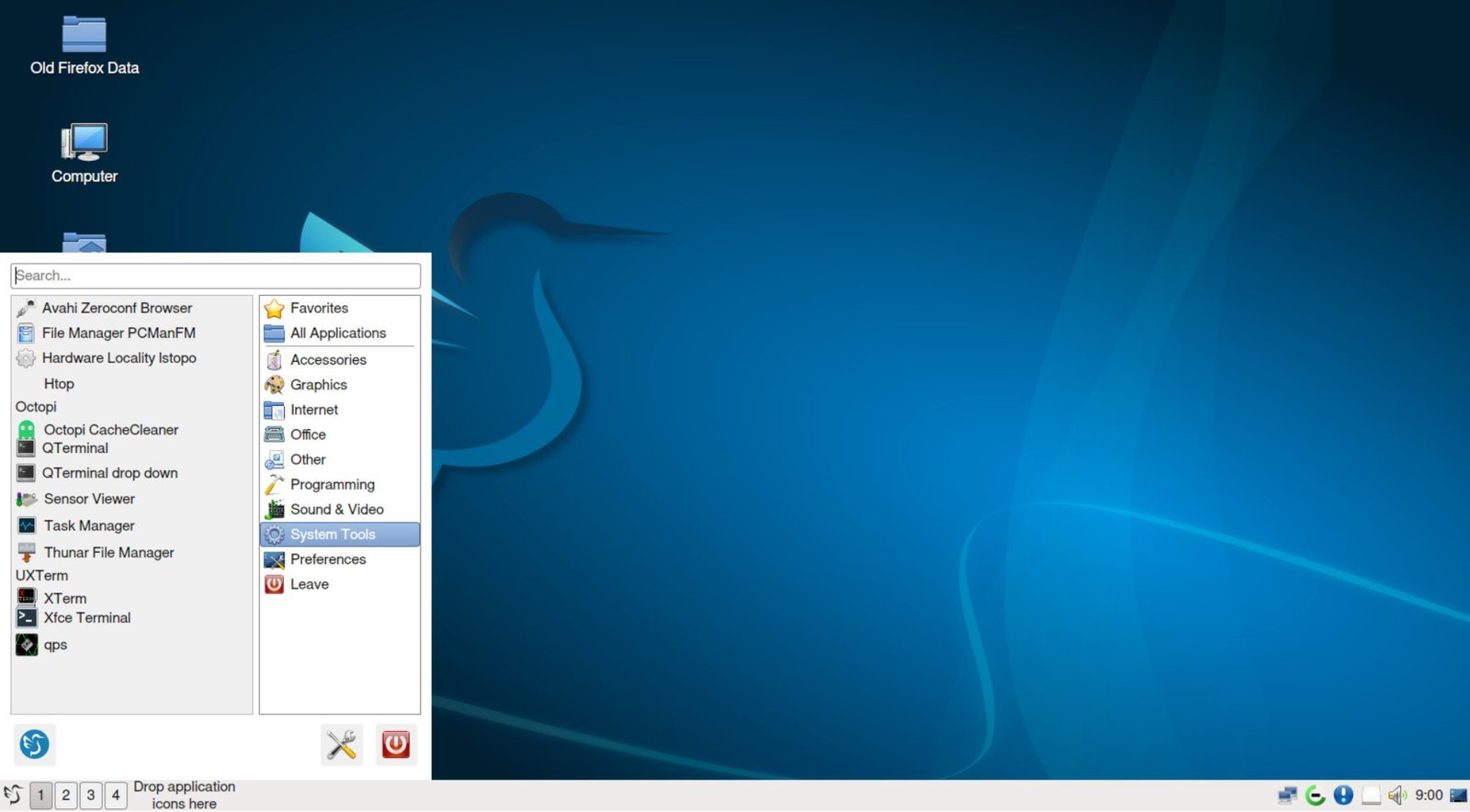Screen dimensions: 1470x812
Task: Click the blue Lubuntu logo icon in menu
Action: pos(35,744)
